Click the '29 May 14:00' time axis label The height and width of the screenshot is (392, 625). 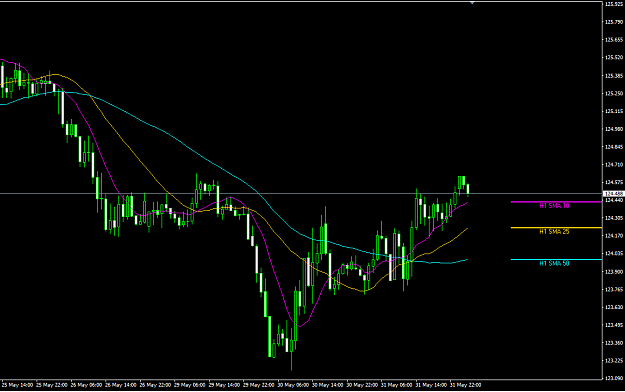pos(224,385)
